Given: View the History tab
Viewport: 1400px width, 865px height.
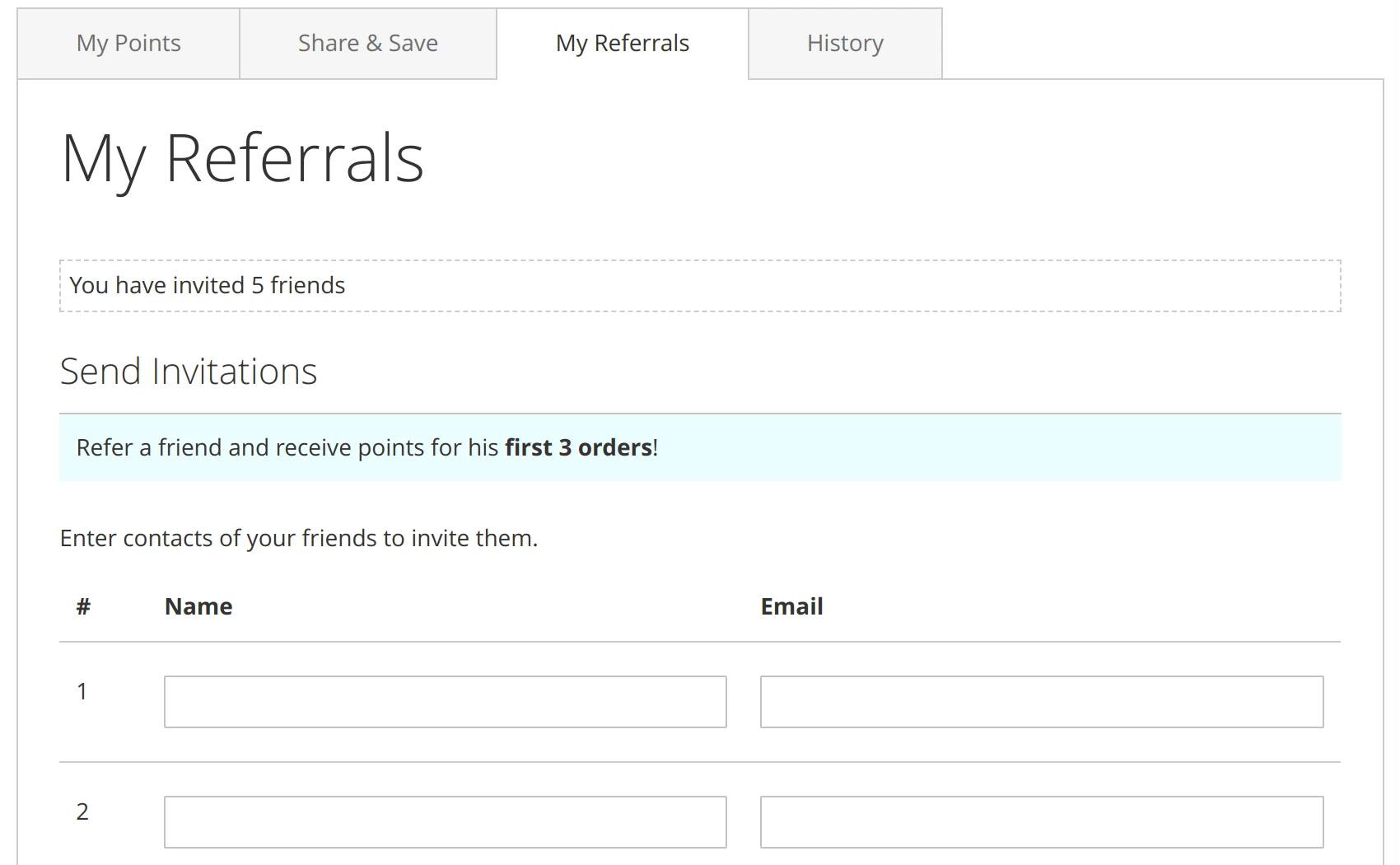Looking at the screenshot, I should click(845, 43).
